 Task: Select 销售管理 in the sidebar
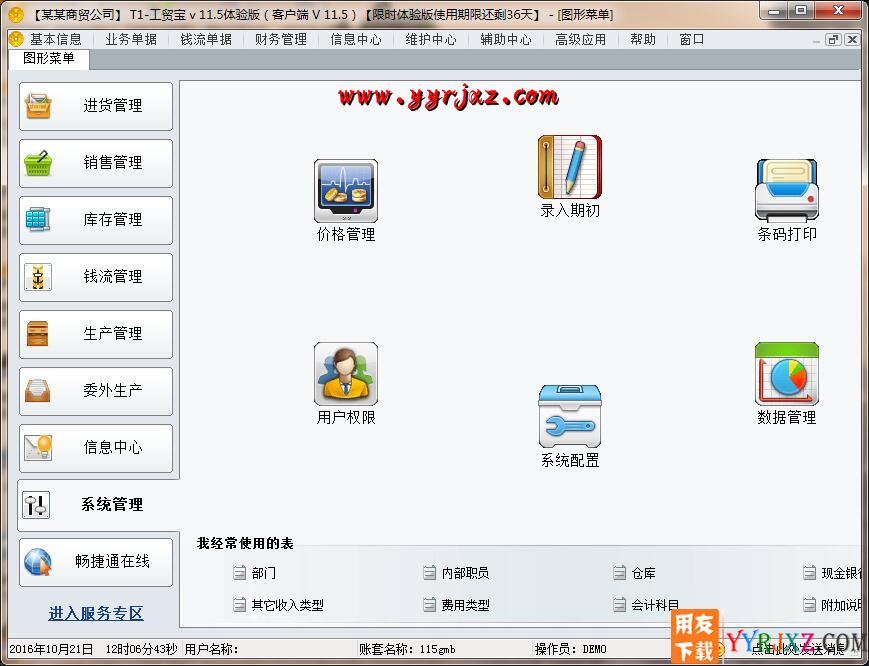click(x=95, y=163)
